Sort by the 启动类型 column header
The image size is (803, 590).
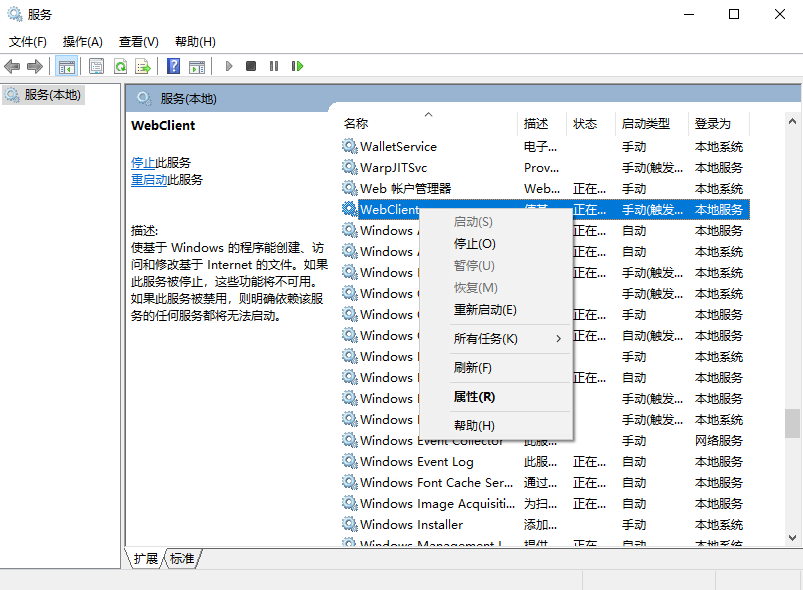(x=645, y=124)
